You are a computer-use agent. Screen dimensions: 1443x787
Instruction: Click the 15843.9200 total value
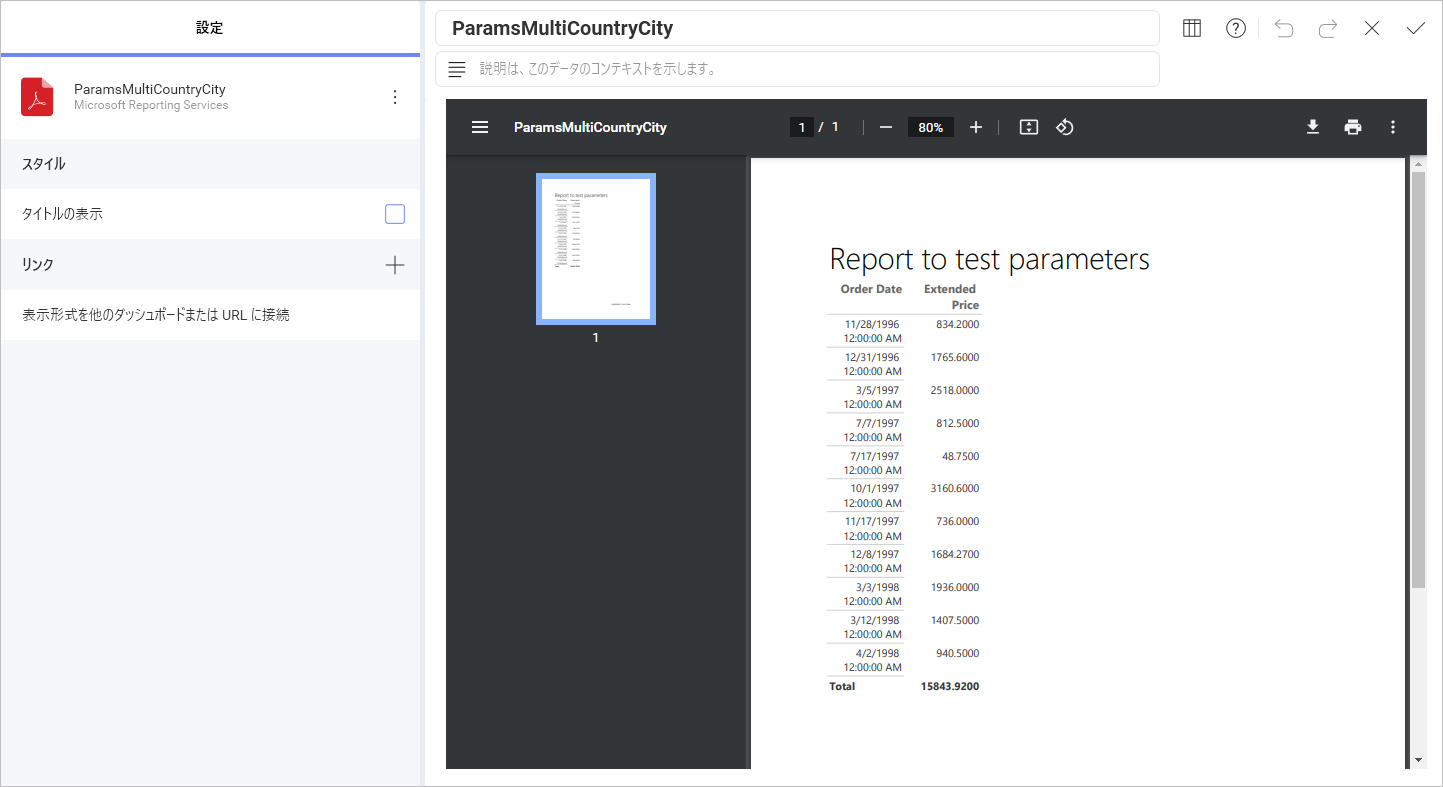click(950, 686)
